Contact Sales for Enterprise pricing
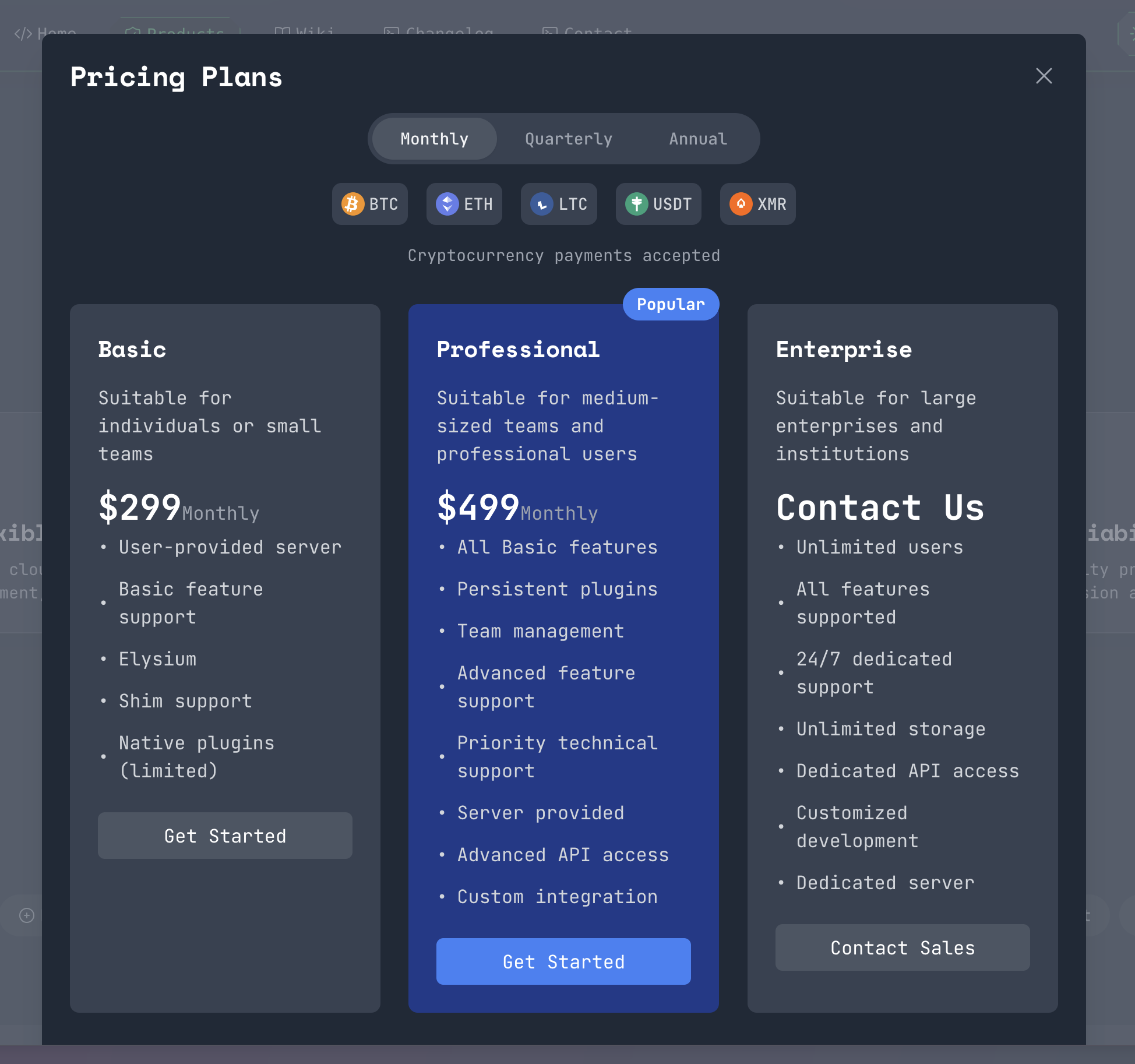 coord(902,947)
